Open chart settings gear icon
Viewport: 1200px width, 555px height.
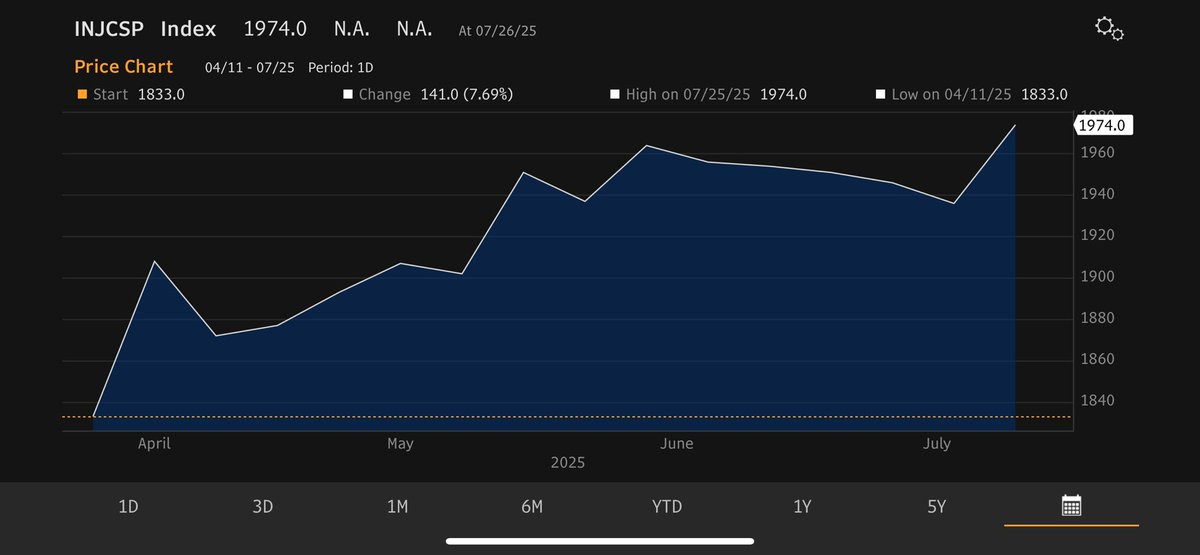click(1110, 29)
